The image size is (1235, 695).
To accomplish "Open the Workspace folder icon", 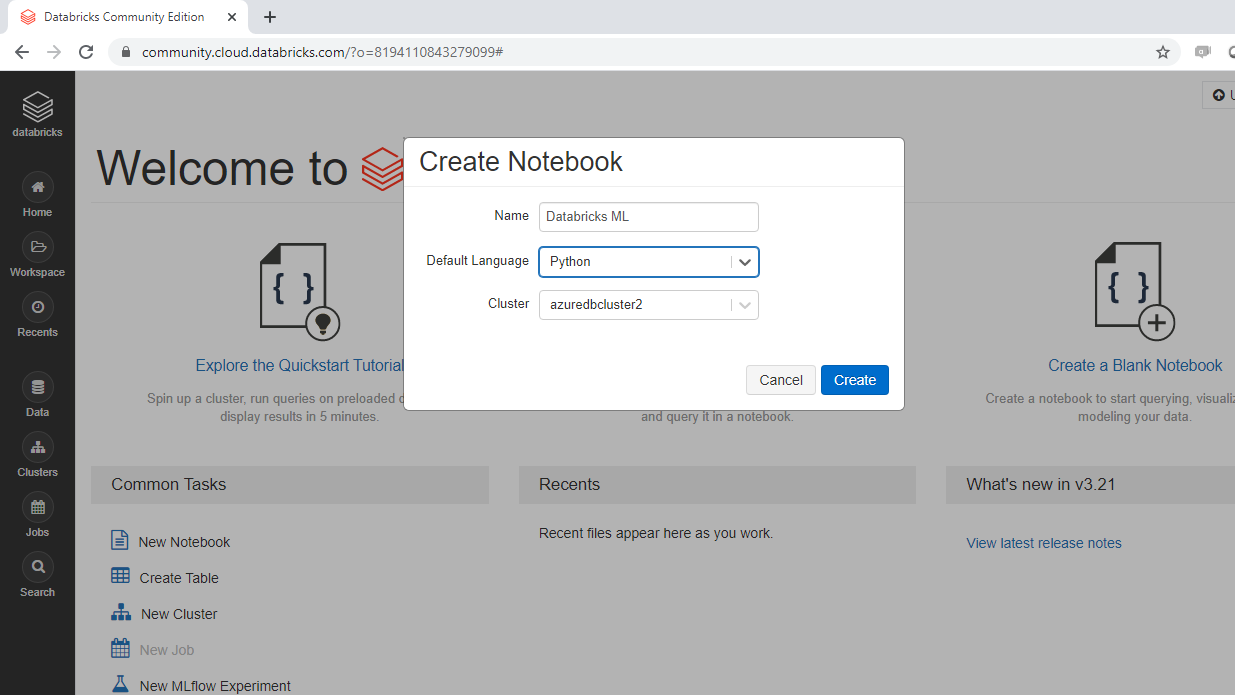I will tap(37, 247).
